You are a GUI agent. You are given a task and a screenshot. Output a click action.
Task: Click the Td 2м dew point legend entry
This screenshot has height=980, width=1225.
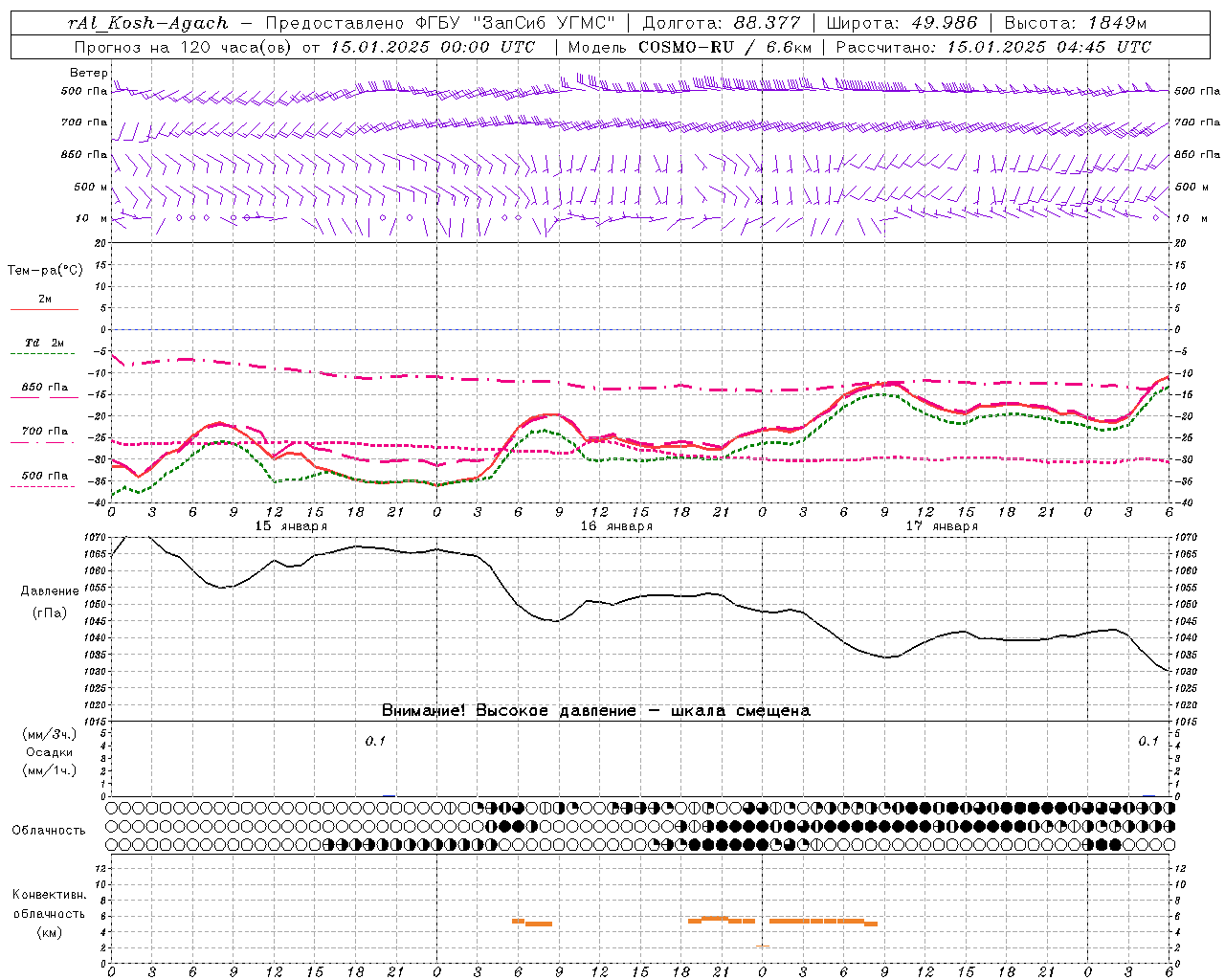click(45, 343)
